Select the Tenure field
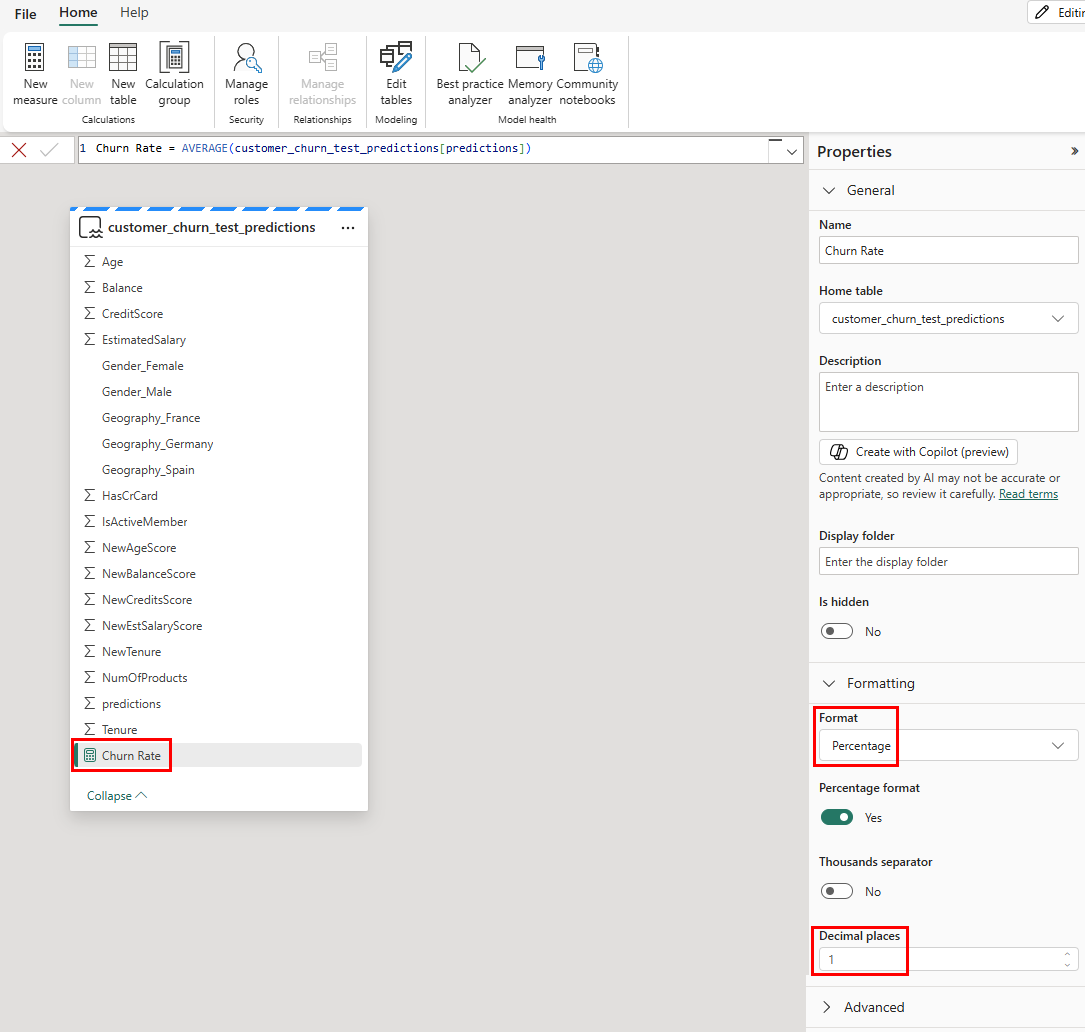Viewport: 1085px width, 1032px height. 120,730
